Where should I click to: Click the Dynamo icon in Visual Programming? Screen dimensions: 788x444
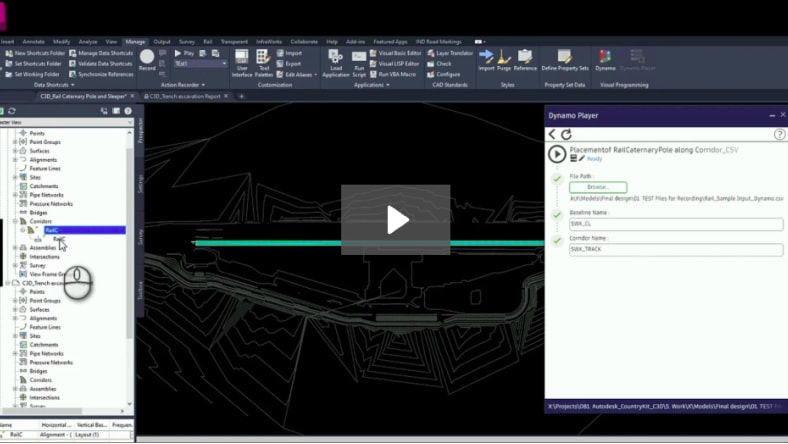click(x=605, y=58)
